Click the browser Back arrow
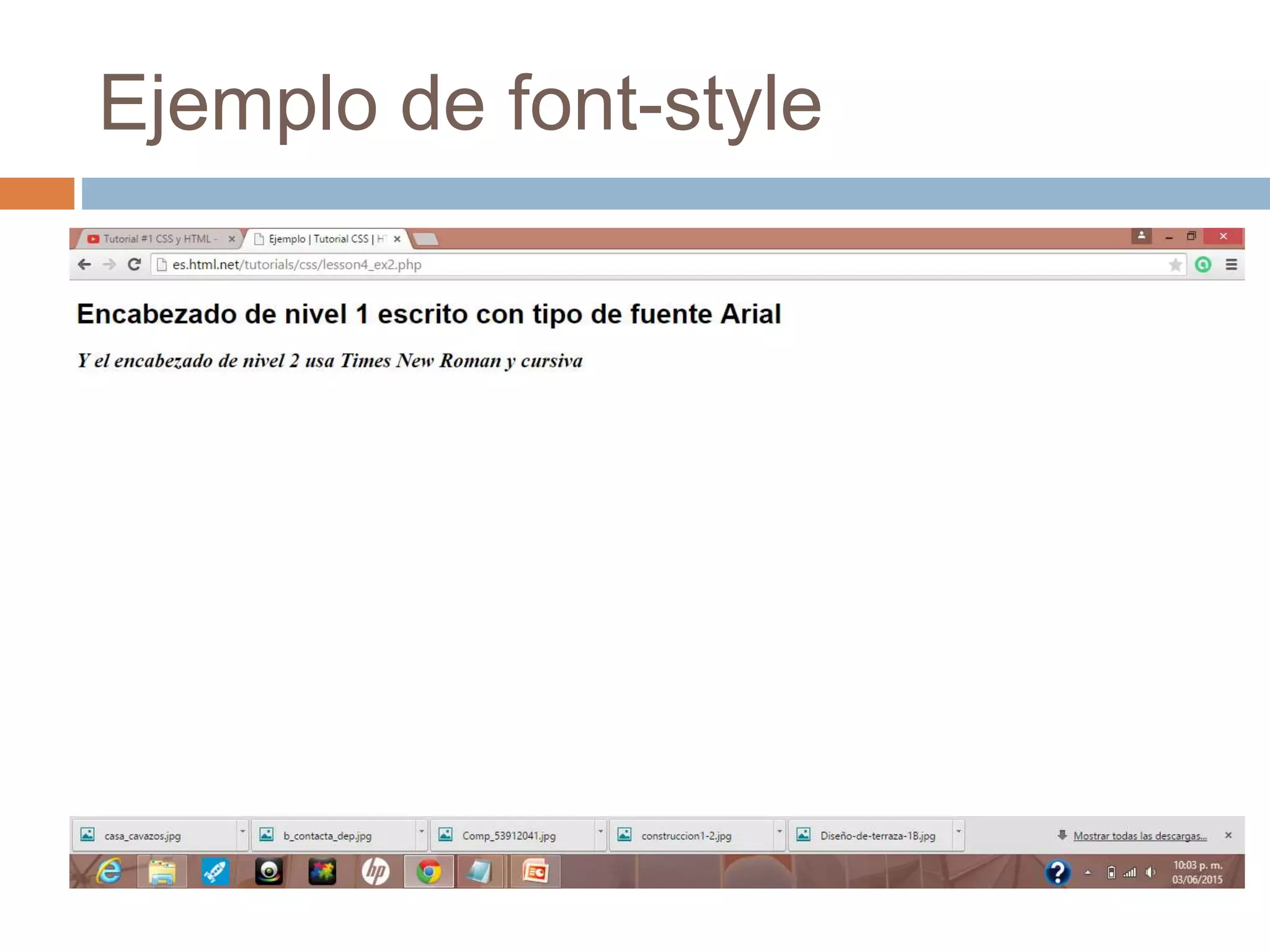This screenshot has width=1270, height=952. click(85, 265)
